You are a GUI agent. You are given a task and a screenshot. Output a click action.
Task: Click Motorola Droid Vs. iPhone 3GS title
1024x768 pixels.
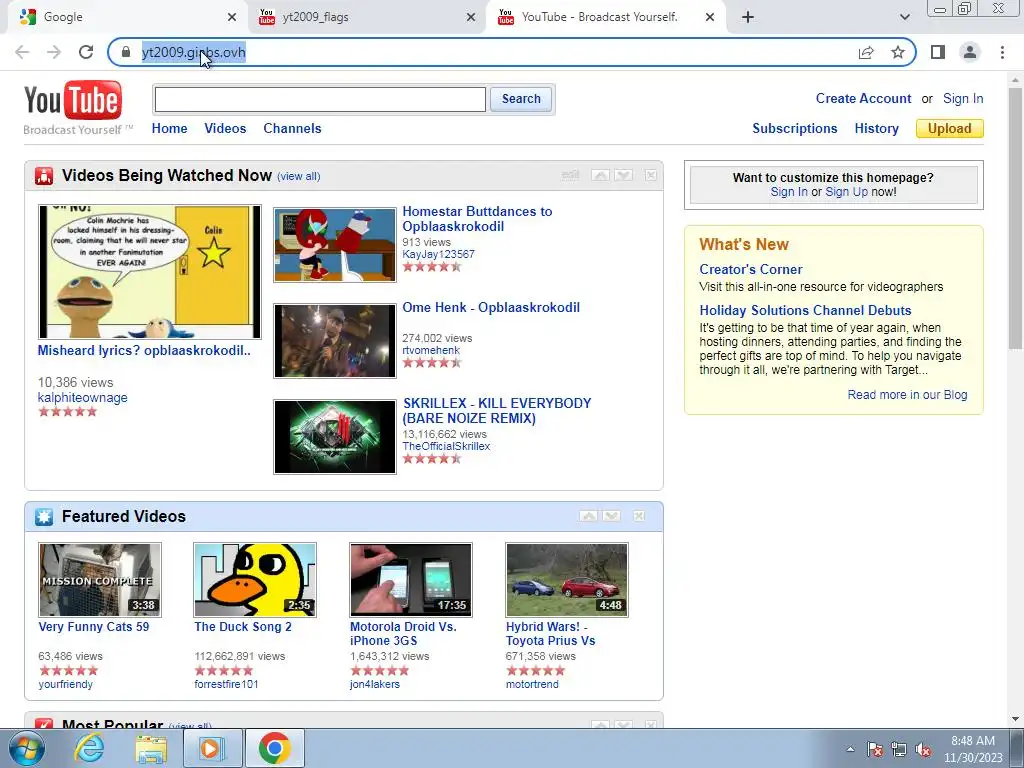point(403,633)
